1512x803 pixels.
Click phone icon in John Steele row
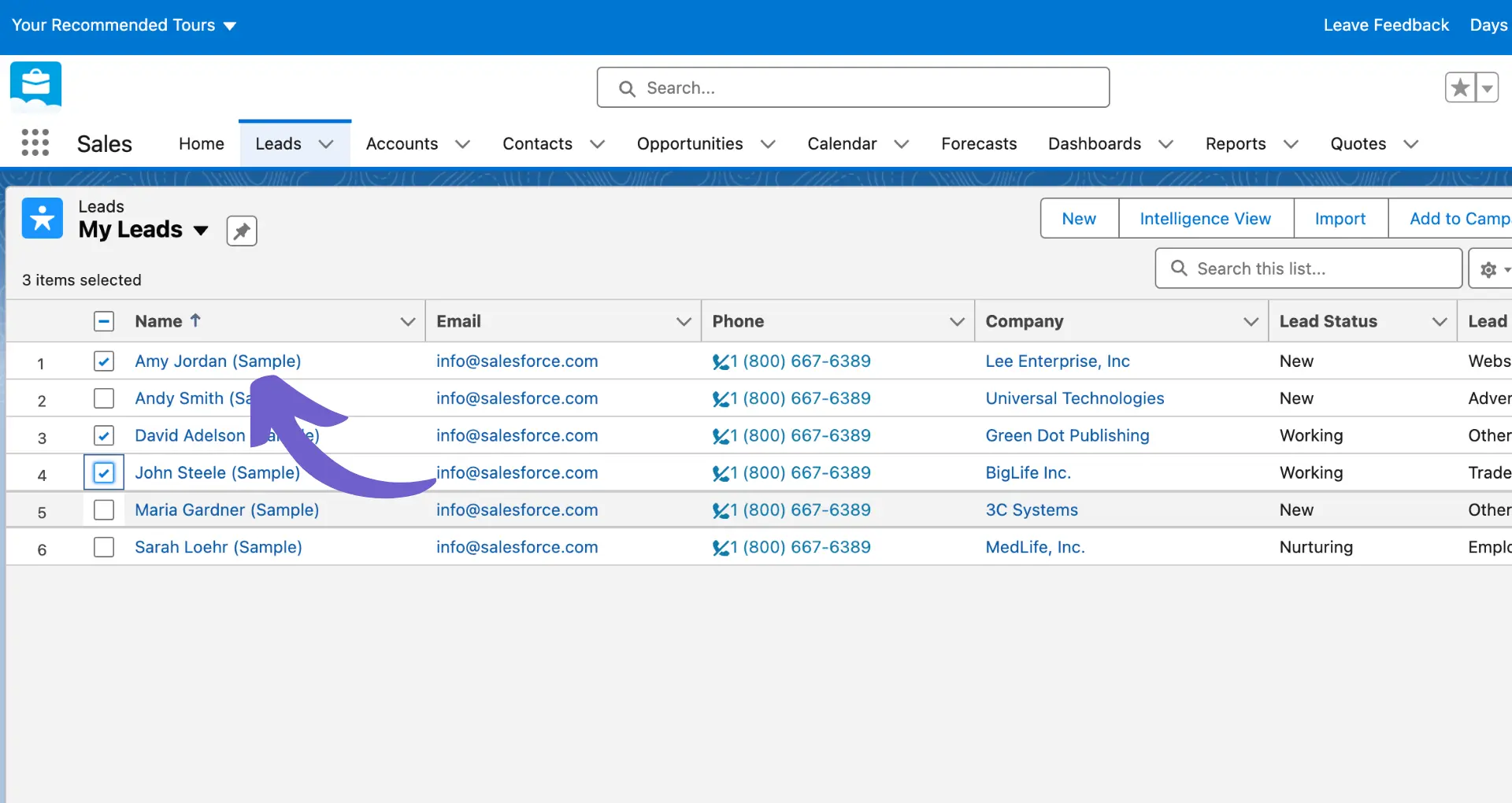[721, 473]
